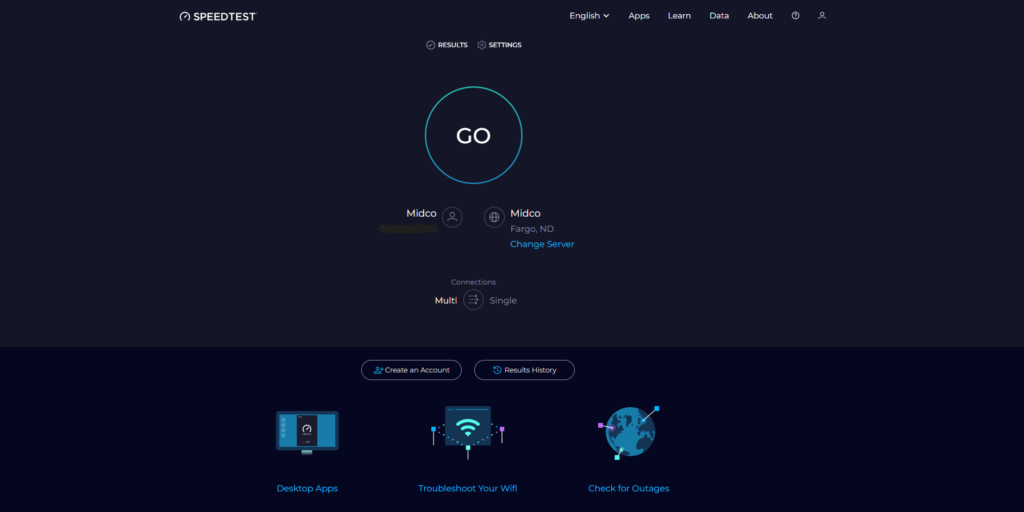Screen dimensions: 1024x512
Task: Select Single connection mode
Action: (x=503, y=300)
